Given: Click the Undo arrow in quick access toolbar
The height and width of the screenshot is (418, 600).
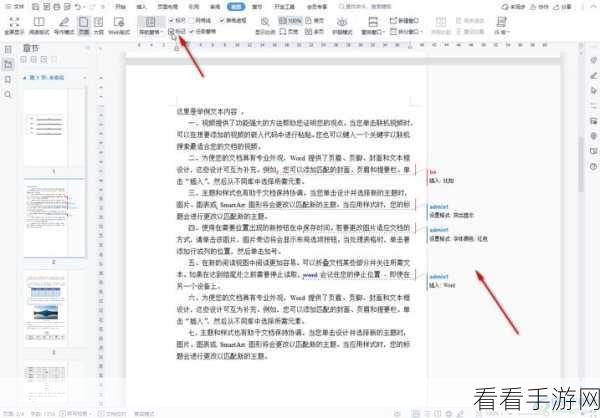Looking at the screenshot, I should pos(78,7).
